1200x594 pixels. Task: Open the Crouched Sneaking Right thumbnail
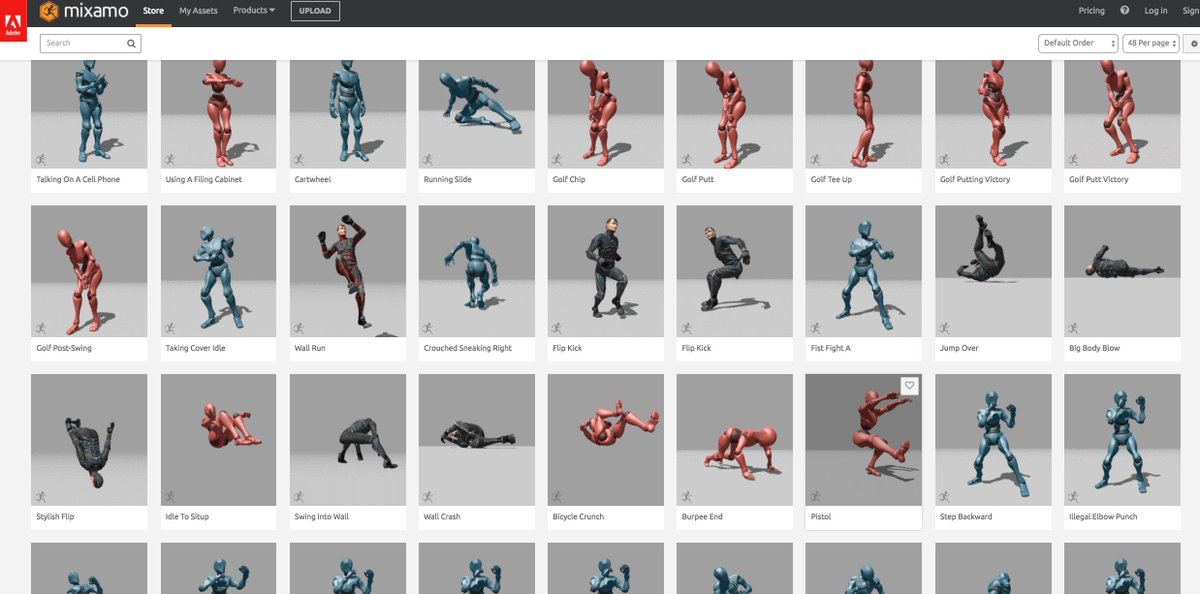tap(477, 271)
